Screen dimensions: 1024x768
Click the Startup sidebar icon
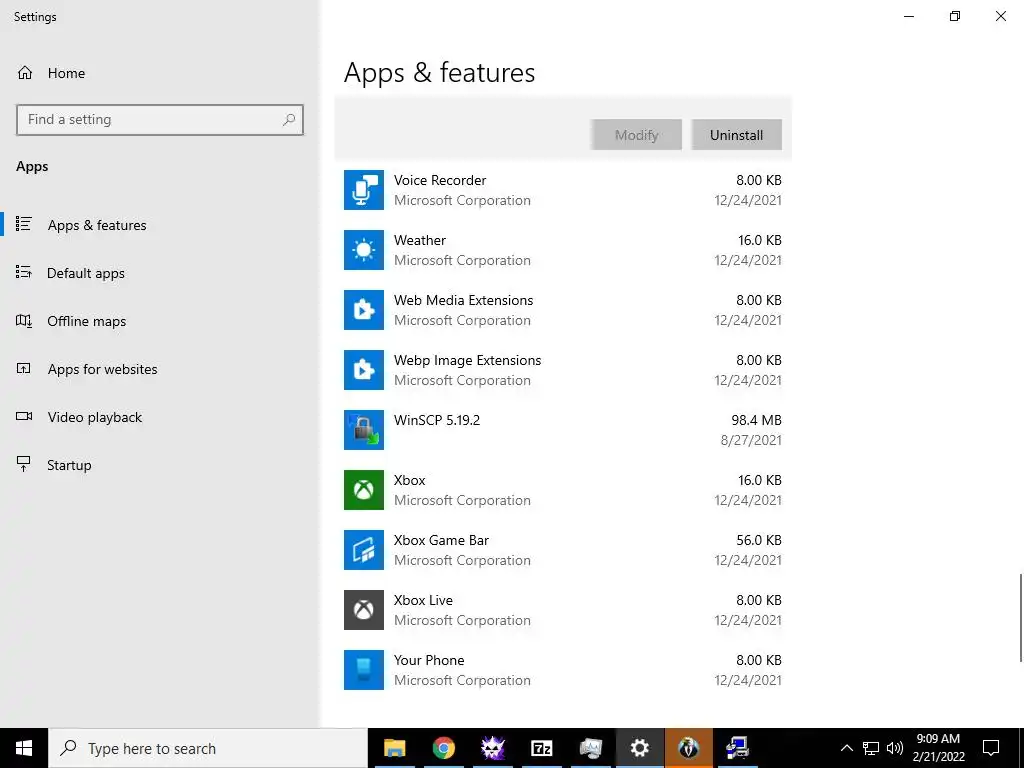(x=24, y=464)
